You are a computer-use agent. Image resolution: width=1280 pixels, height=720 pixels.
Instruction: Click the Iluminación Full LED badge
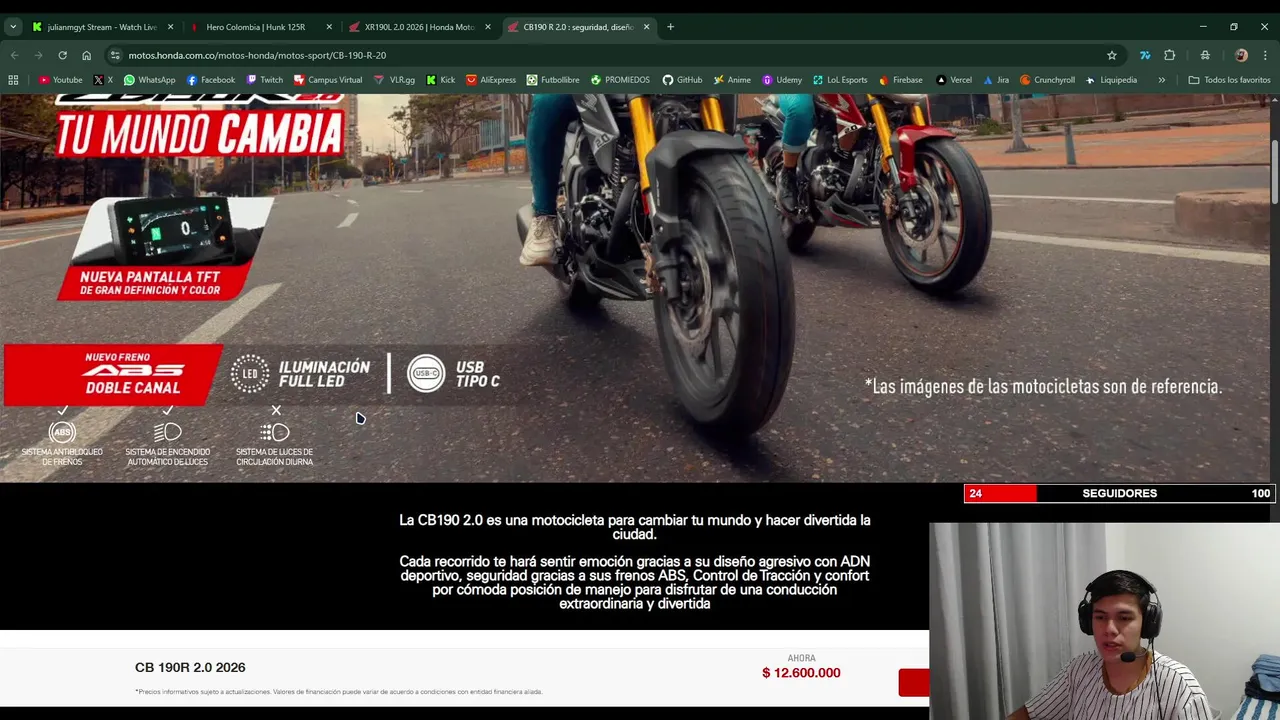pyautogui.click(x=300, y=374)
